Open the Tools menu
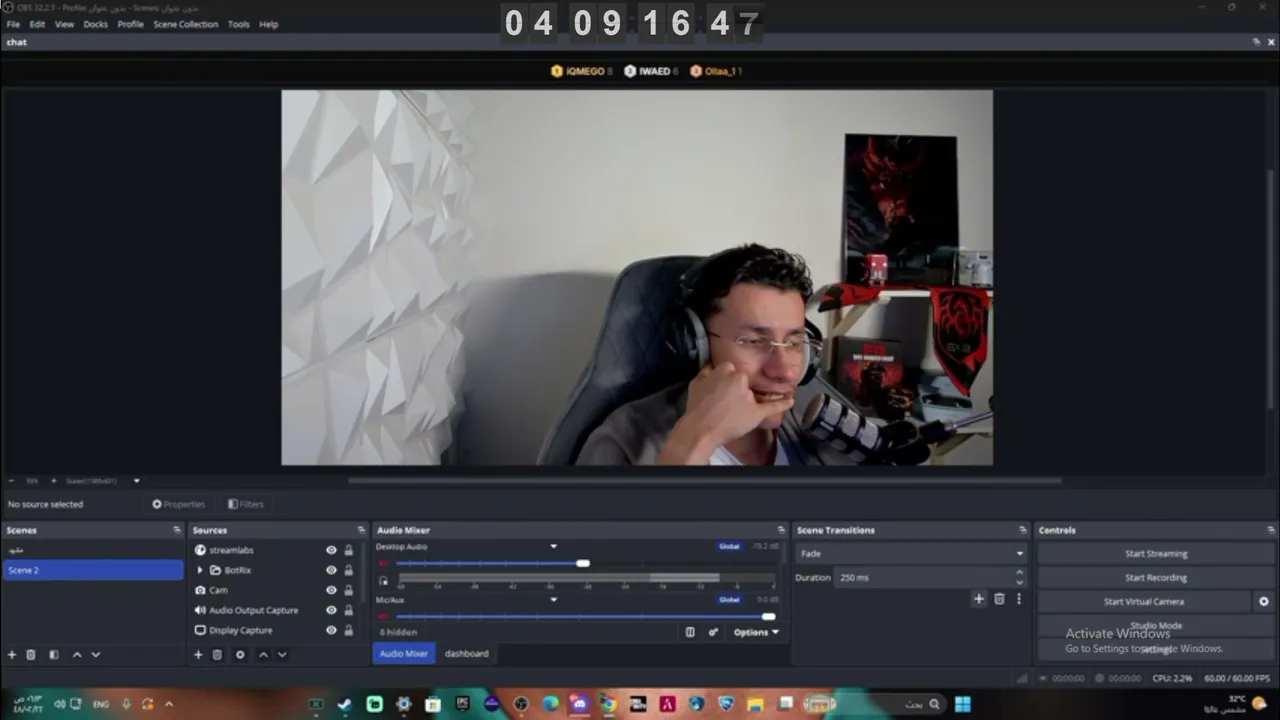The height and width of the screenshot is (720, 1280). click(238, 24)
